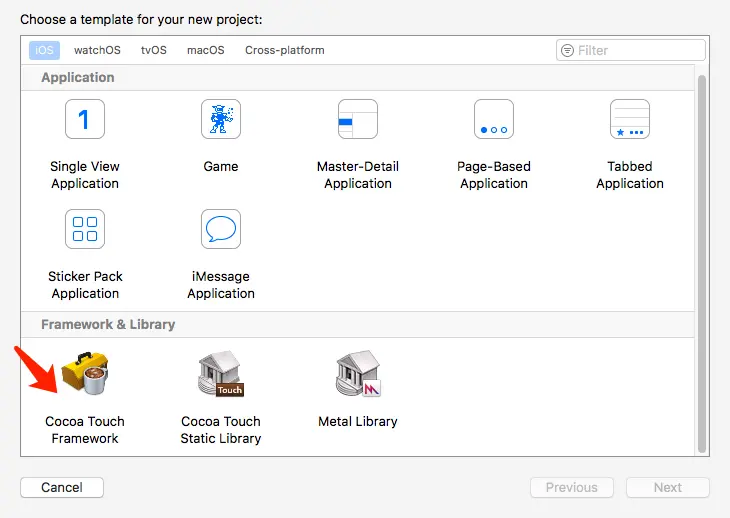This screenshot has height=518, width=730.
Task: Pick the Page-Based Application icon
Action: 493,120
